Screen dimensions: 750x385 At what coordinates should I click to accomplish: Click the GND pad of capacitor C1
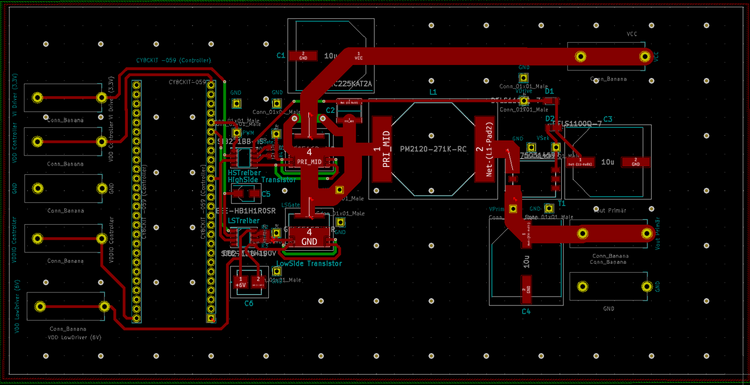point(303,56)
